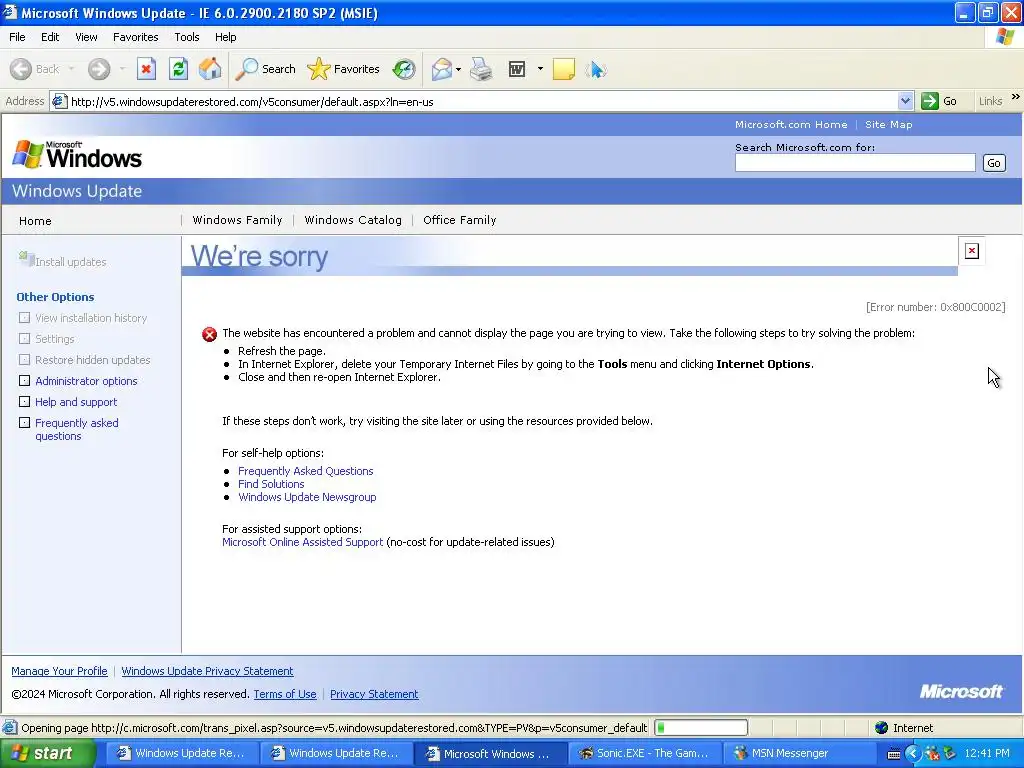Image resolution: width=1024 pixels, height=768 pixels.
Task: Click the Go button beside address bar
Action: point(940,101)
